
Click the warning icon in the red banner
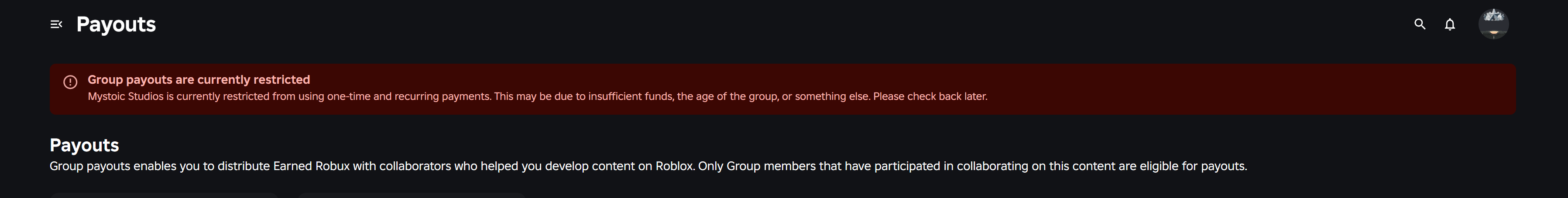pyautogui.click(x=71, y=82)
